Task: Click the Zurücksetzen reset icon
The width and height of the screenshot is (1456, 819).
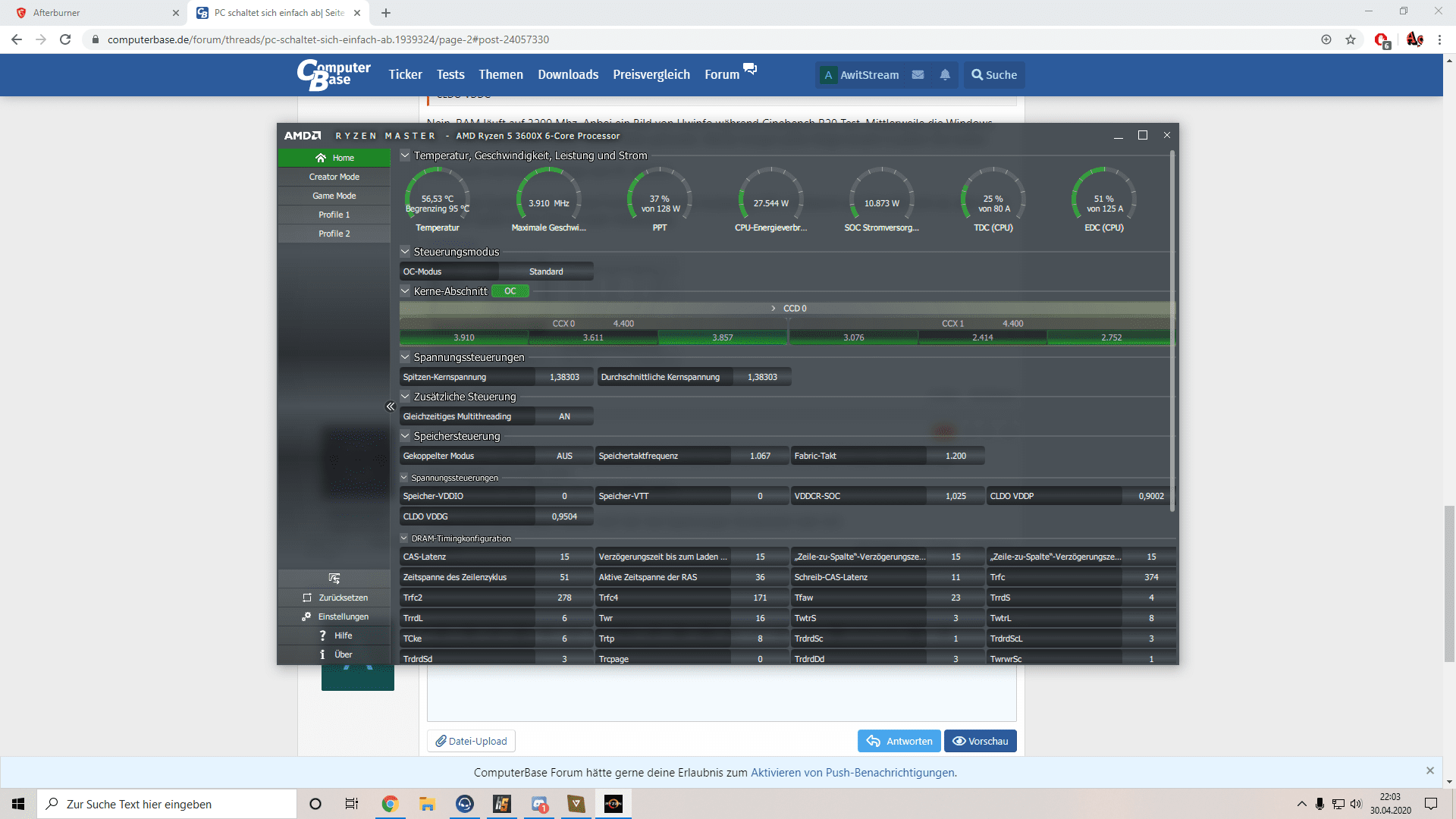Action: pyautogui.click(x=307, y=598)
